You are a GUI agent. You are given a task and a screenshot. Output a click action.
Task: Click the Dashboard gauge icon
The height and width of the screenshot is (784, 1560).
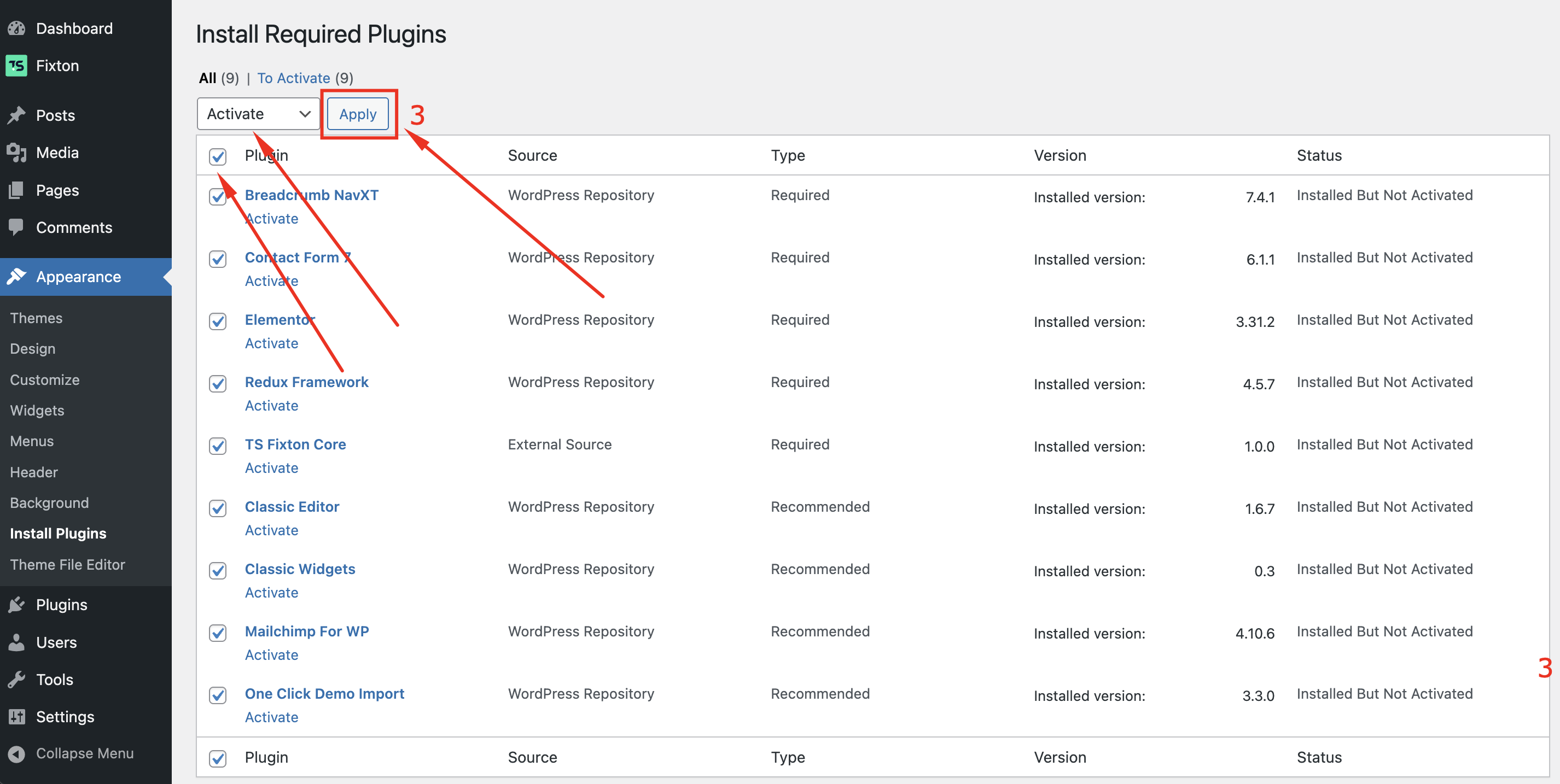pyautogui.click(x=16, y=28)
